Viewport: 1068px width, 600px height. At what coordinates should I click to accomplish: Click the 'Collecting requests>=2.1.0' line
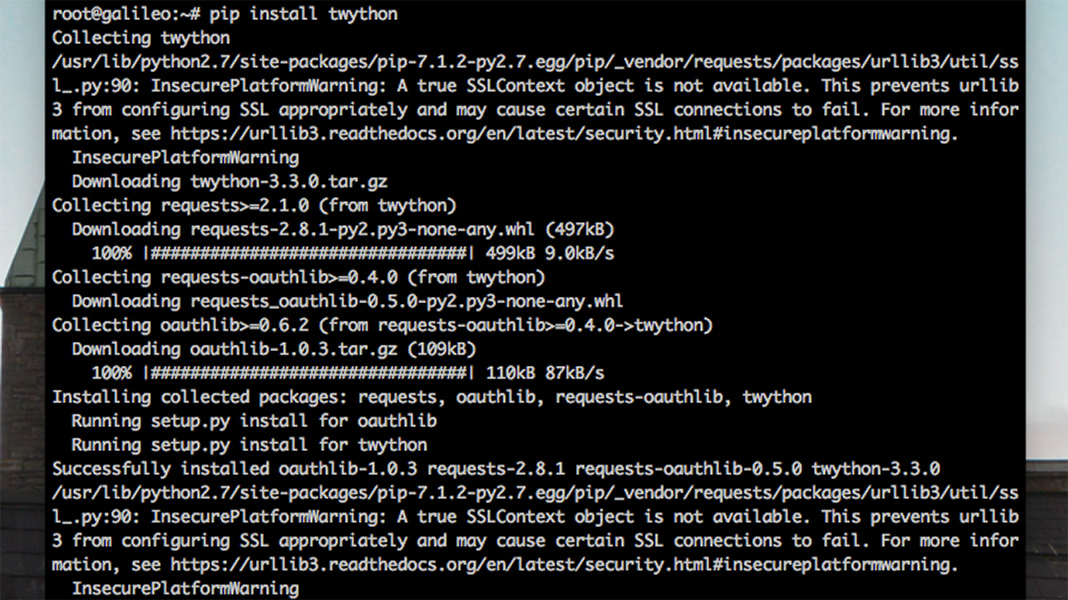coord(254,206)
